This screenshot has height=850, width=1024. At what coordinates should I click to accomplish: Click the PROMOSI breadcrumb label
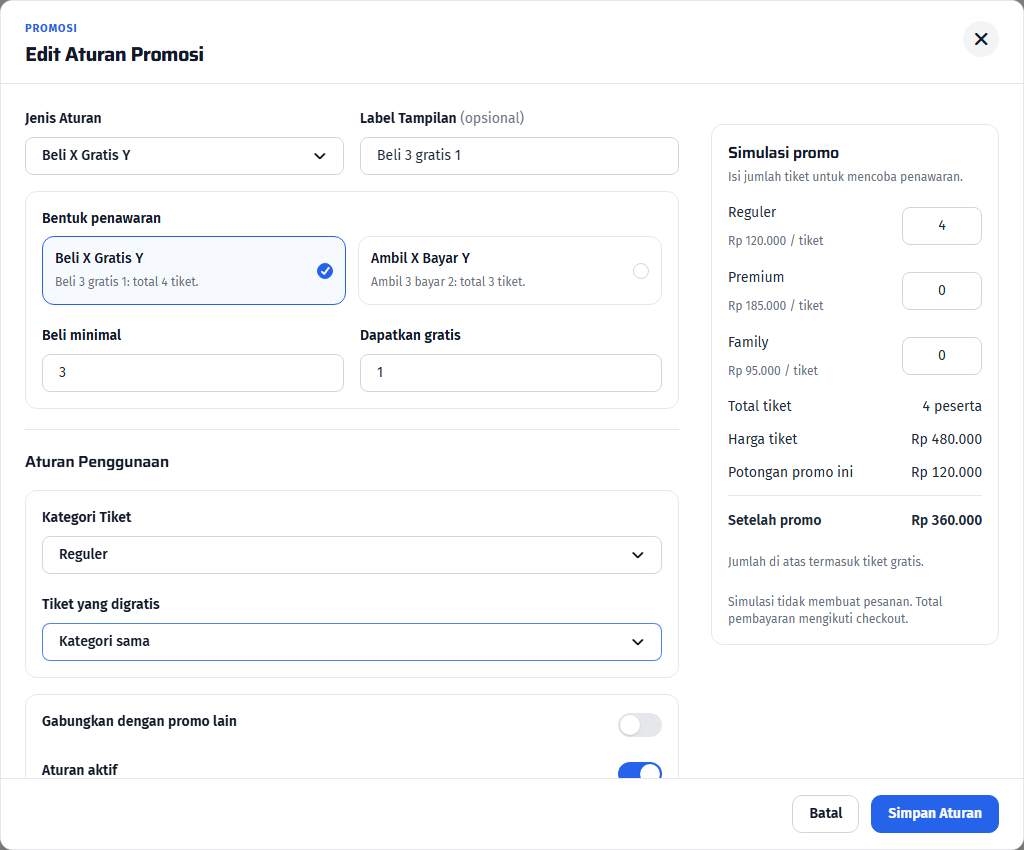(51, 28)
